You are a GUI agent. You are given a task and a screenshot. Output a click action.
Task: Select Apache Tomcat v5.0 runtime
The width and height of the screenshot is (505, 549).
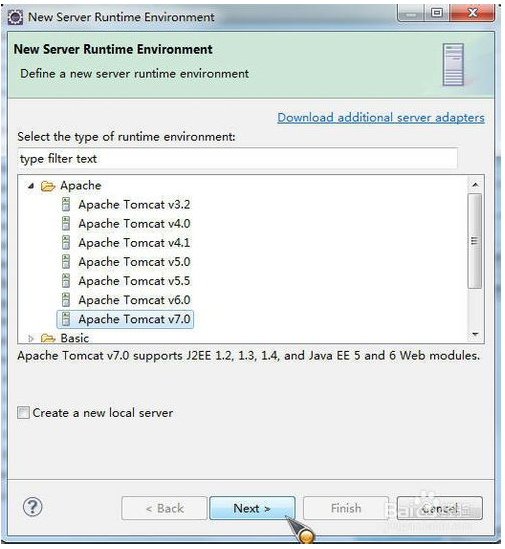134,262
